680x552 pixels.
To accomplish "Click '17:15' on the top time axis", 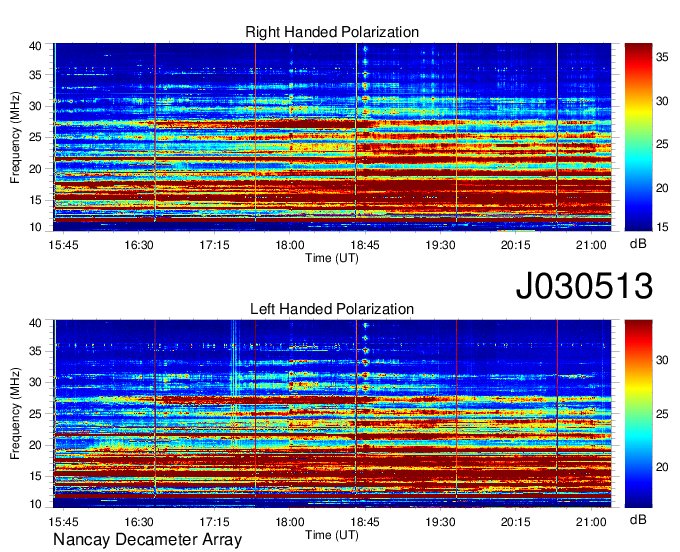I will pos(214,245).
